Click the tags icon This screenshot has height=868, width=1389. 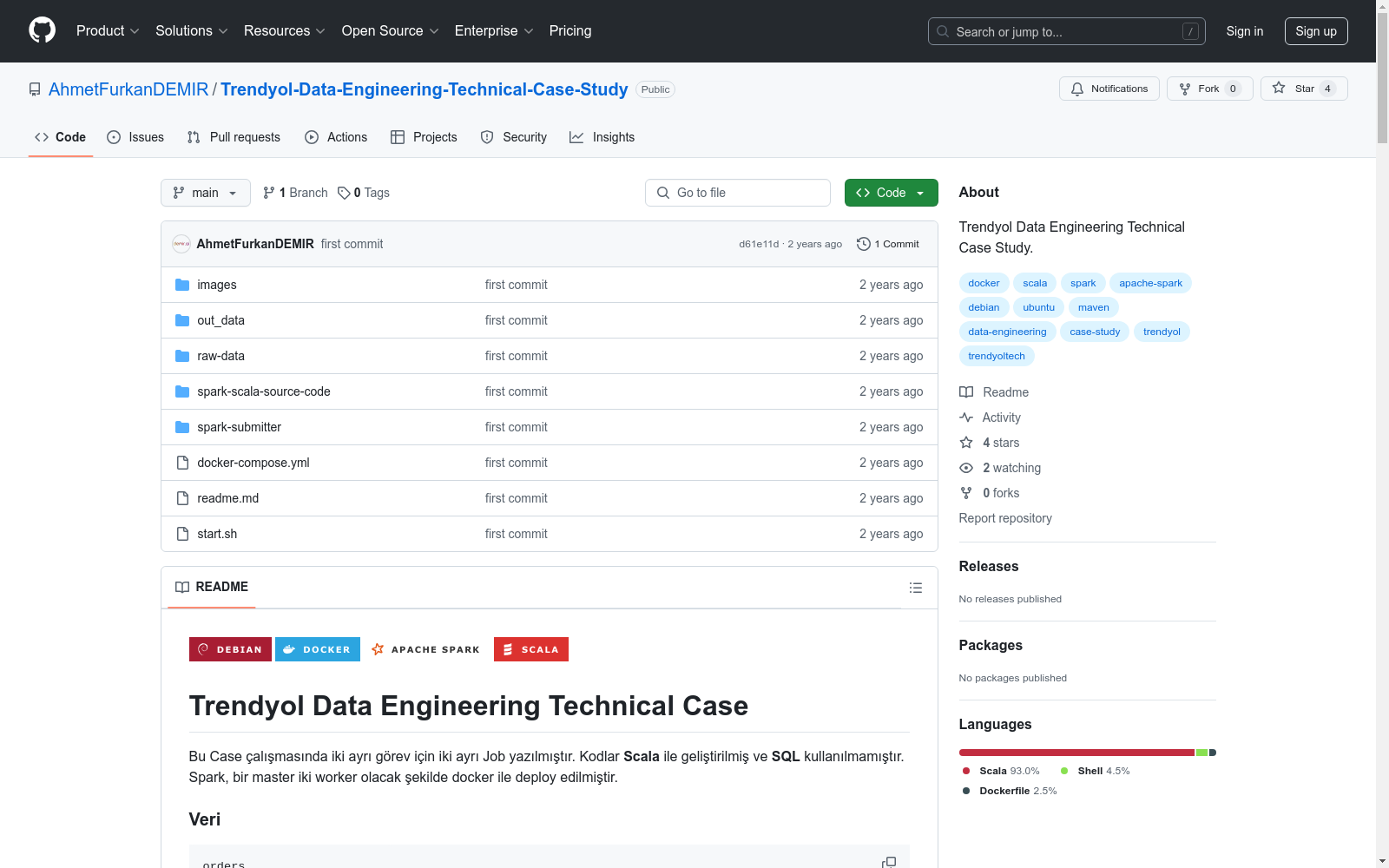[x=344, y=193]
